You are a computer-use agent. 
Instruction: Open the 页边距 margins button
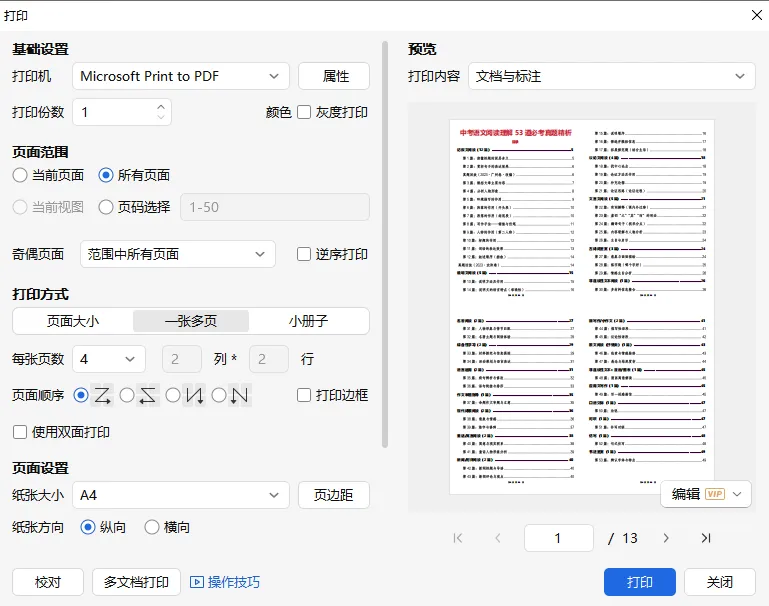[334, 495]
